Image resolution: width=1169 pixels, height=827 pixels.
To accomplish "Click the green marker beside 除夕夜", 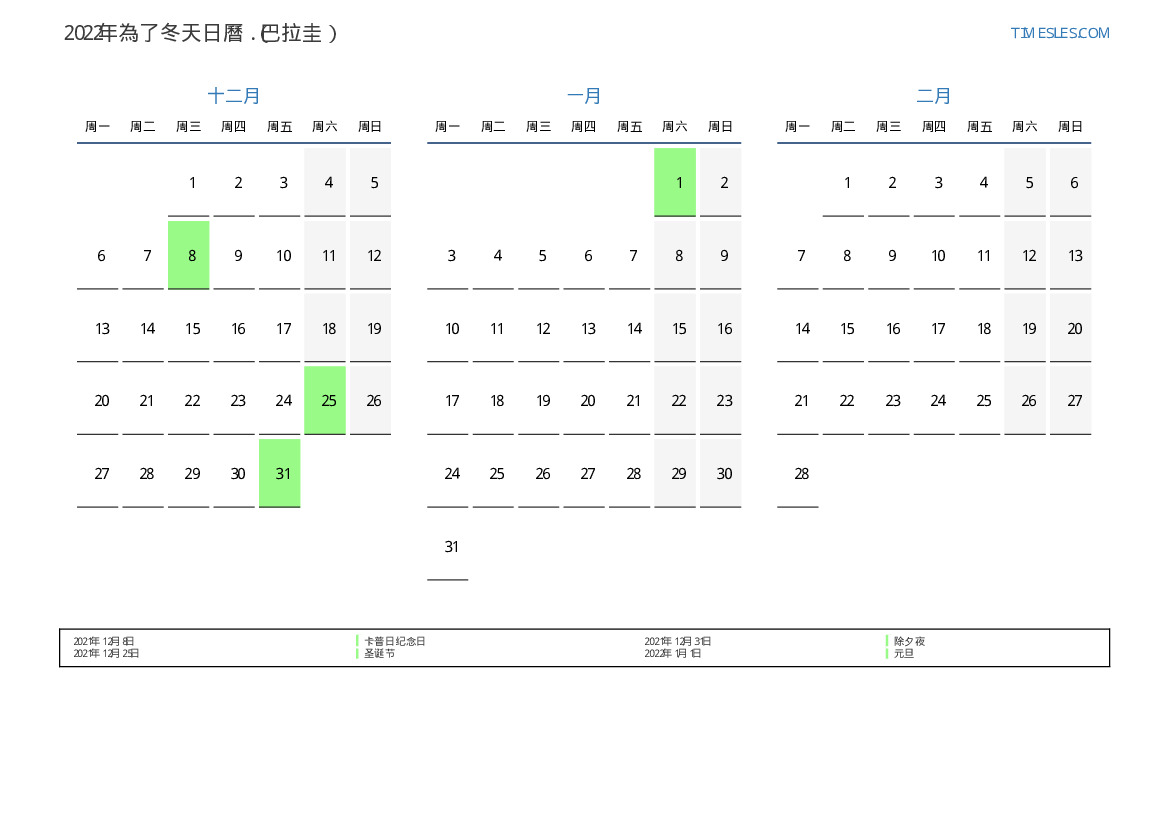I will (x=887, y=641).
